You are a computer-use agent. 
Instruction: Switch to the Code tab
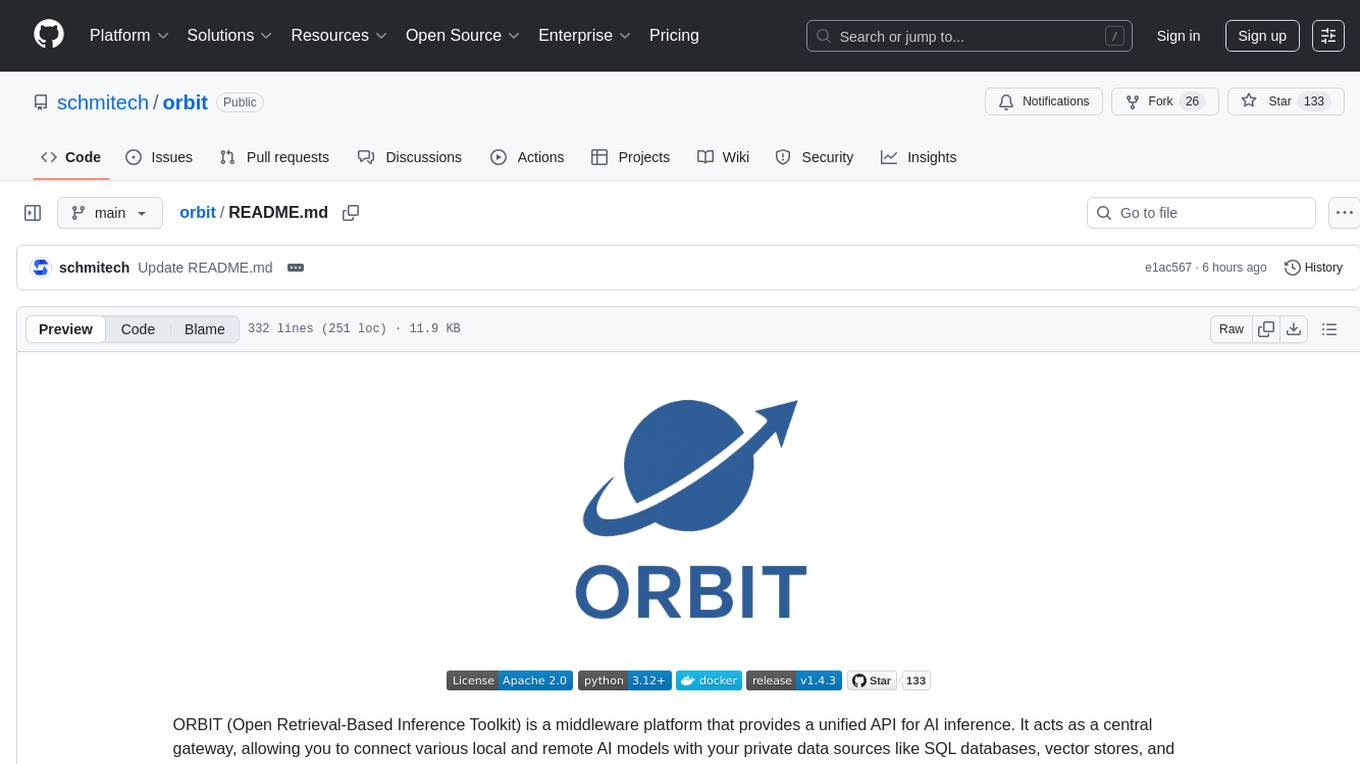click(71, 157)
